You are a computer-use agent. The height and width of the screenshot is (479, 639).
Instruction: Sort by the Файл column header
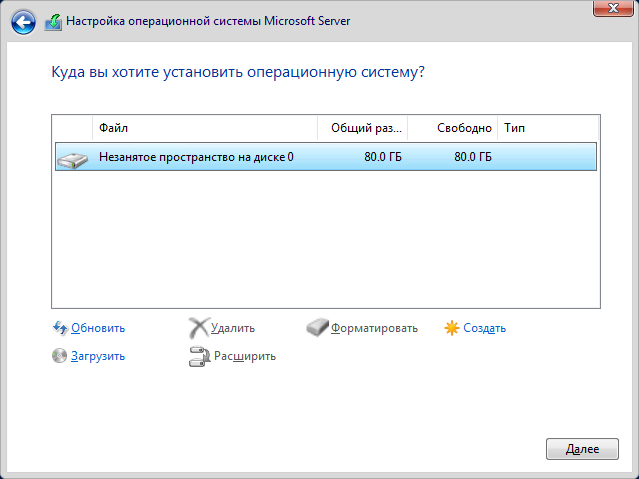(x=205, y=128)
